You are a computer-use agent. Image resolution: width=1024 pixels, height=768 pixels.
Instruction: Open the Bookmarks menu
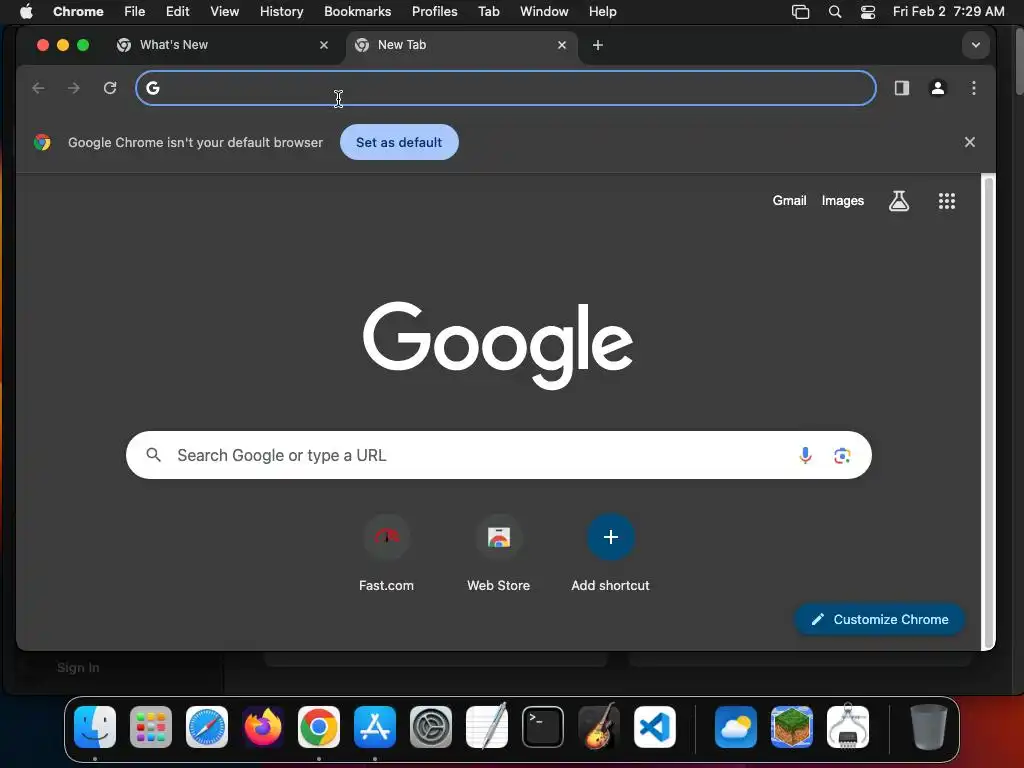coord(357,12)
